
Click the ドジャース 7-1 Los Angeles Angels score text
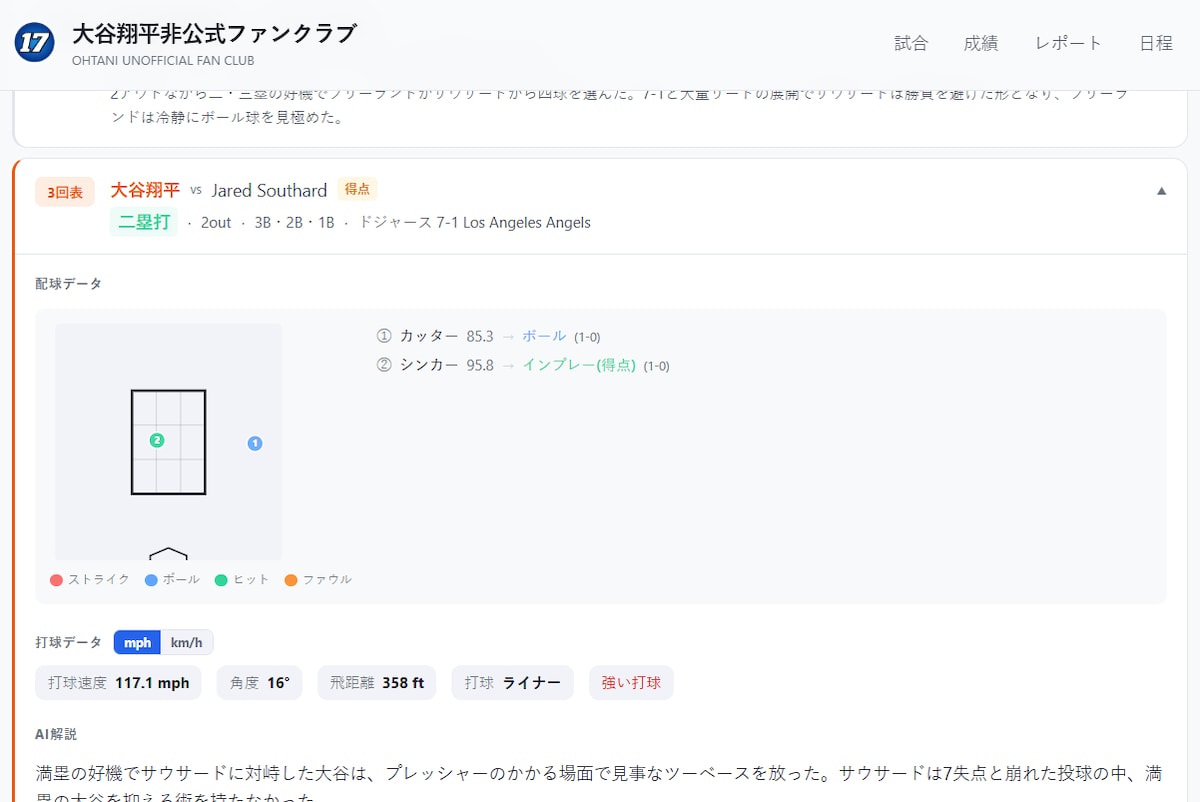pos(475,223)
